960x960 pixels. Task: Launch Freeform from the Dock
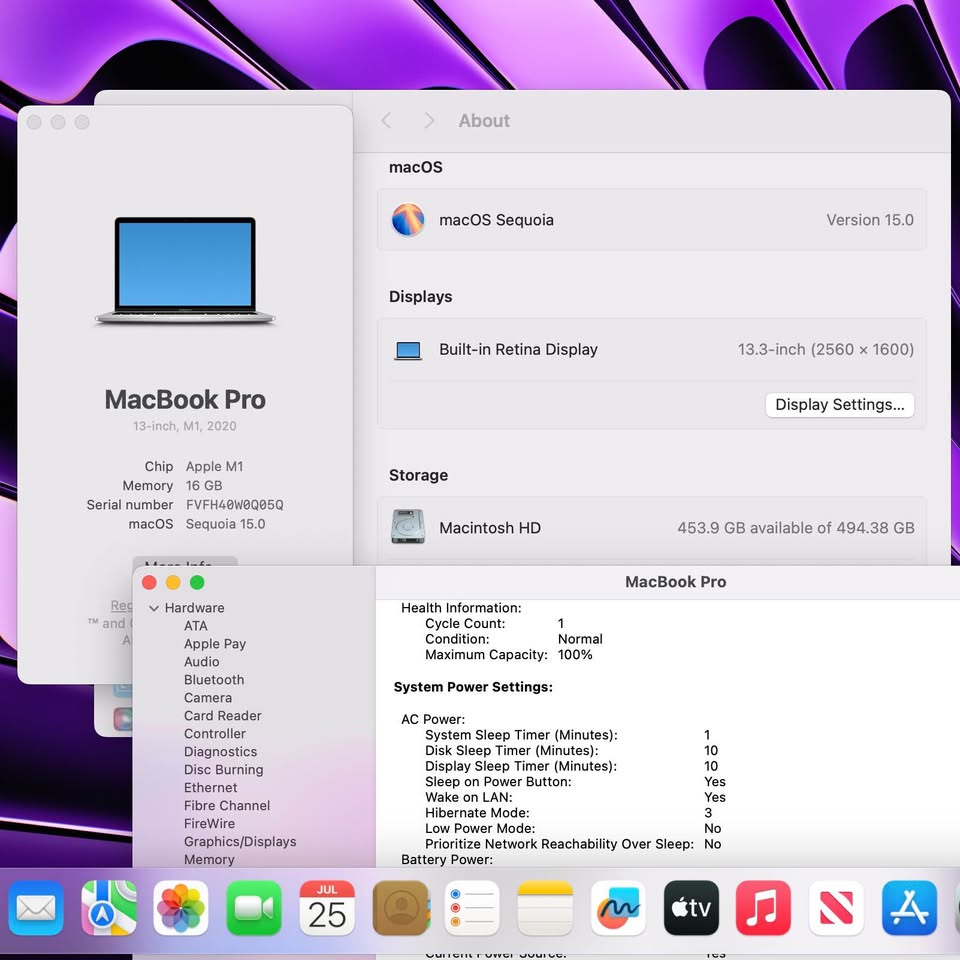[618, 908]
